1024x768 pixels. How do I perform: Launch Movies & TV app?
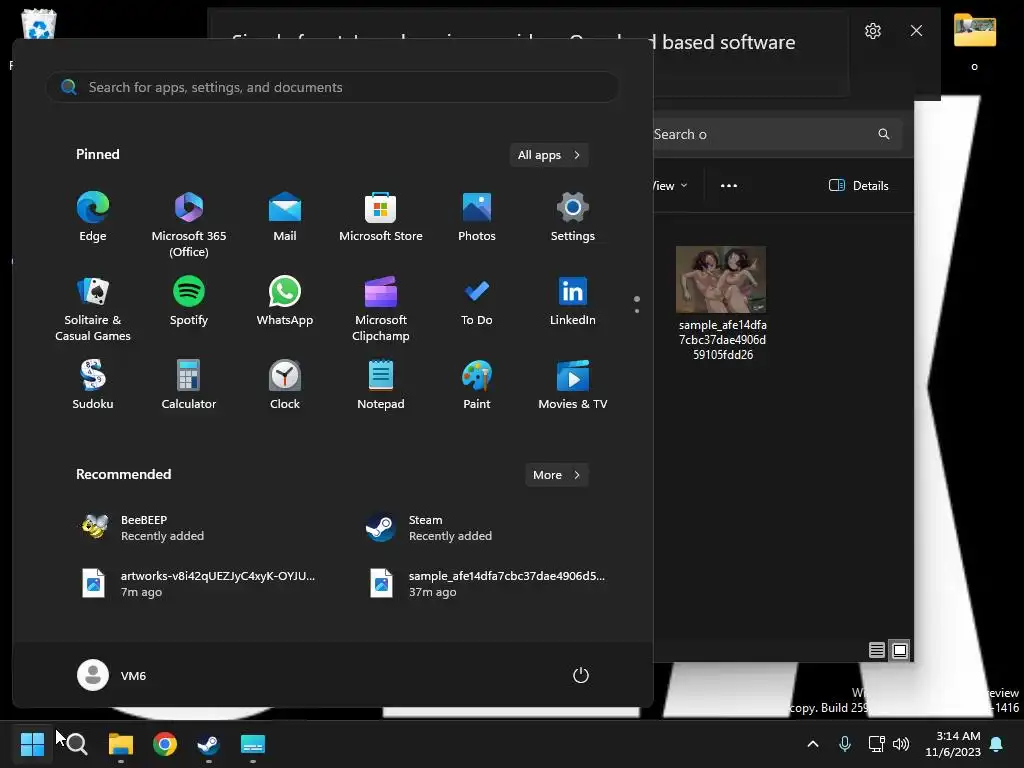[x=573, y=385]
